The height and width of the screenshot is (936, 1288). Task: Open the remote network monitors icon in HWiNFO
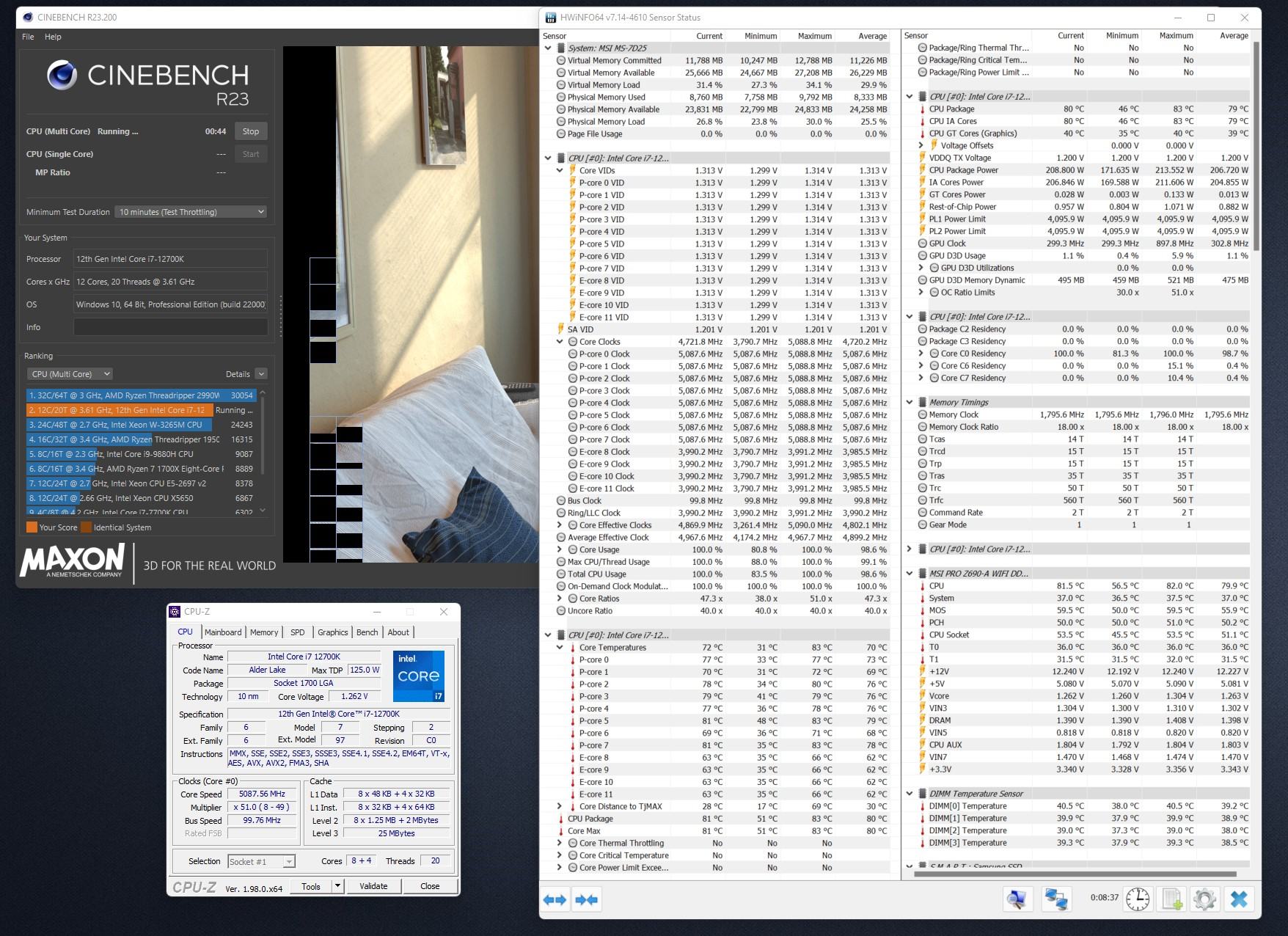pos(1056,899)
